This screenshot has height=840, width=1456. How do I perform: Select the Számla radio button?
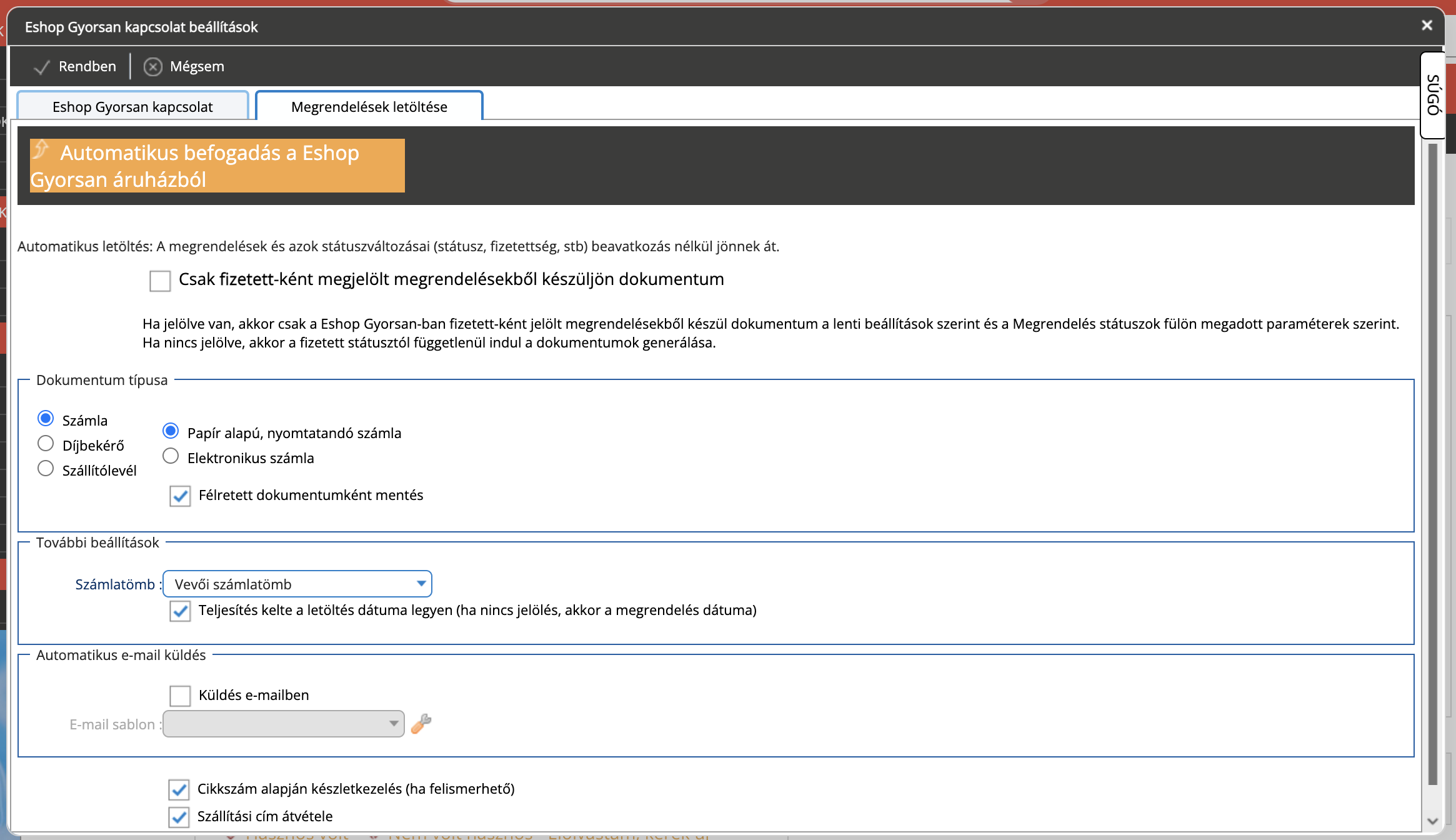tap(46, 418)
